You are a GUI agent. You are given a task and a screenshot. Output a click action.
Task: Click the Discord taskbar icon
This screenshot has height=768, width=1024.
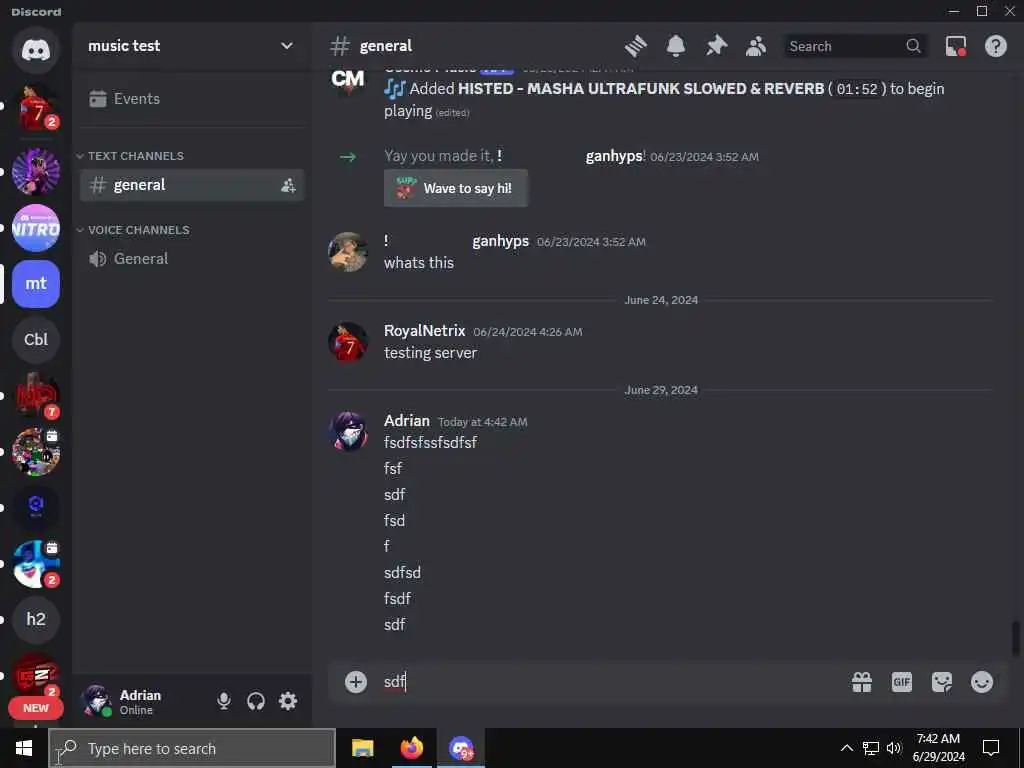pyautogui.click(x=461, y=748)
